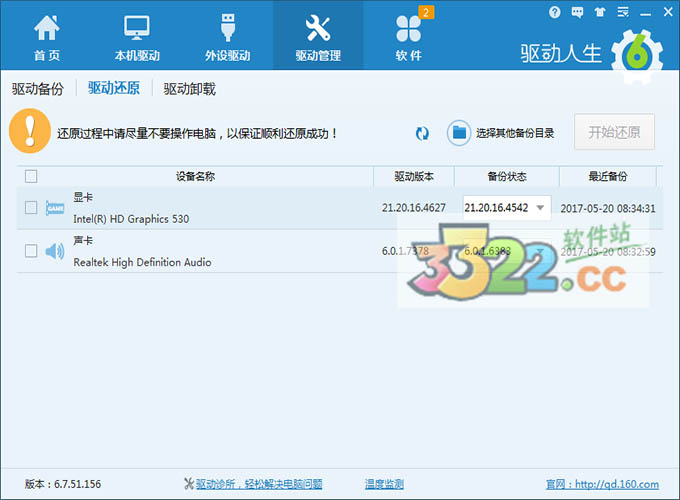Click version text 6.7.51.156
The image size is (680, 500).
point(78,484)
